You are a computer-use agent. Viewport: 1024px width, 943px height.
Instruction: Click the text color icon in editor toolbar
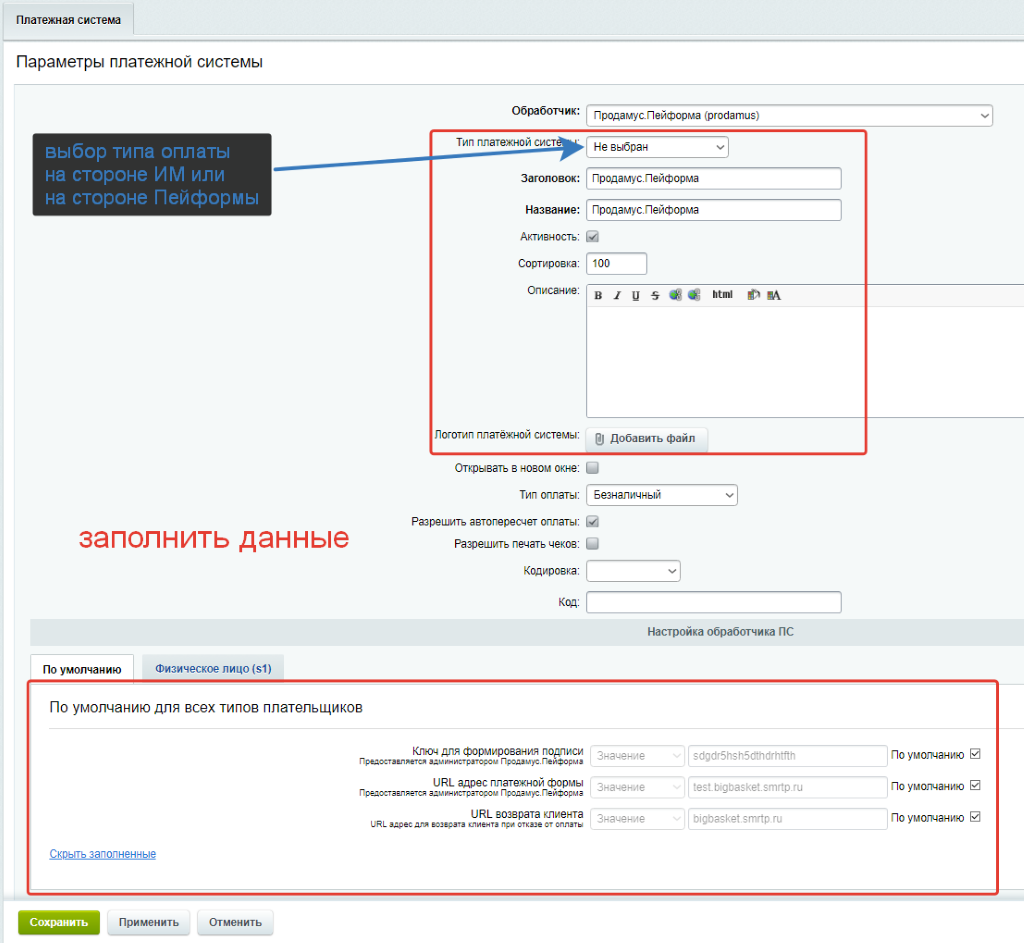tap(754, 295)
